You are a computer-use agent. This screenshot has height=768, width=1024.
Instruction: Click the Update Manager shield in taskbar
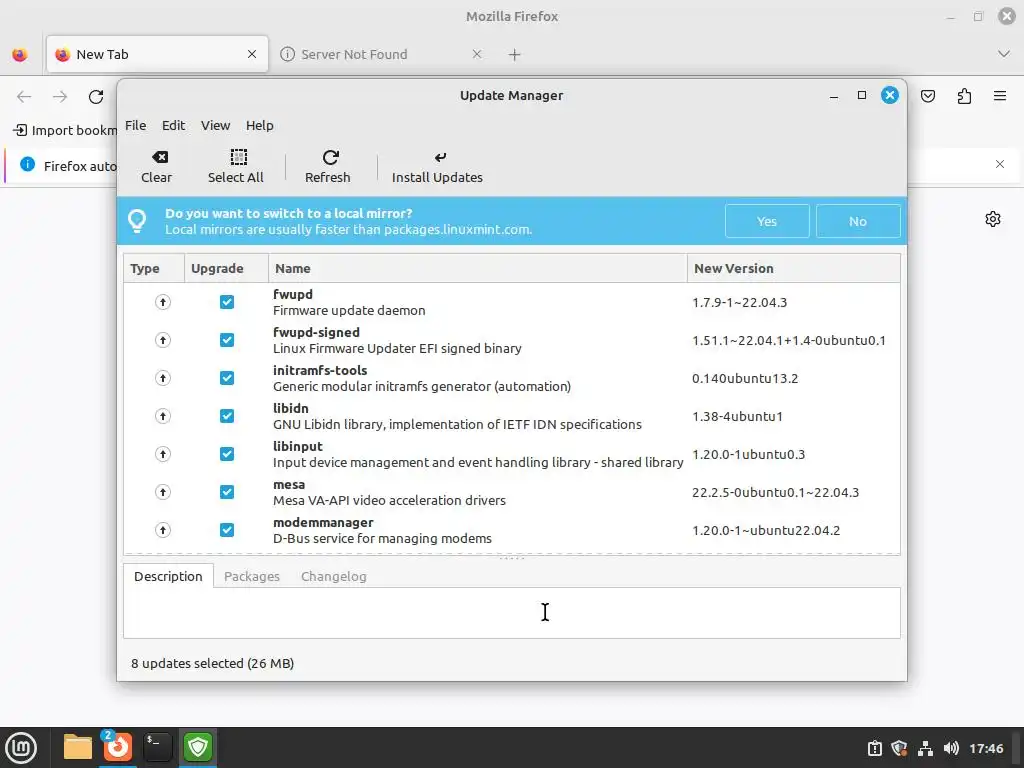click(x=198, y=746)
